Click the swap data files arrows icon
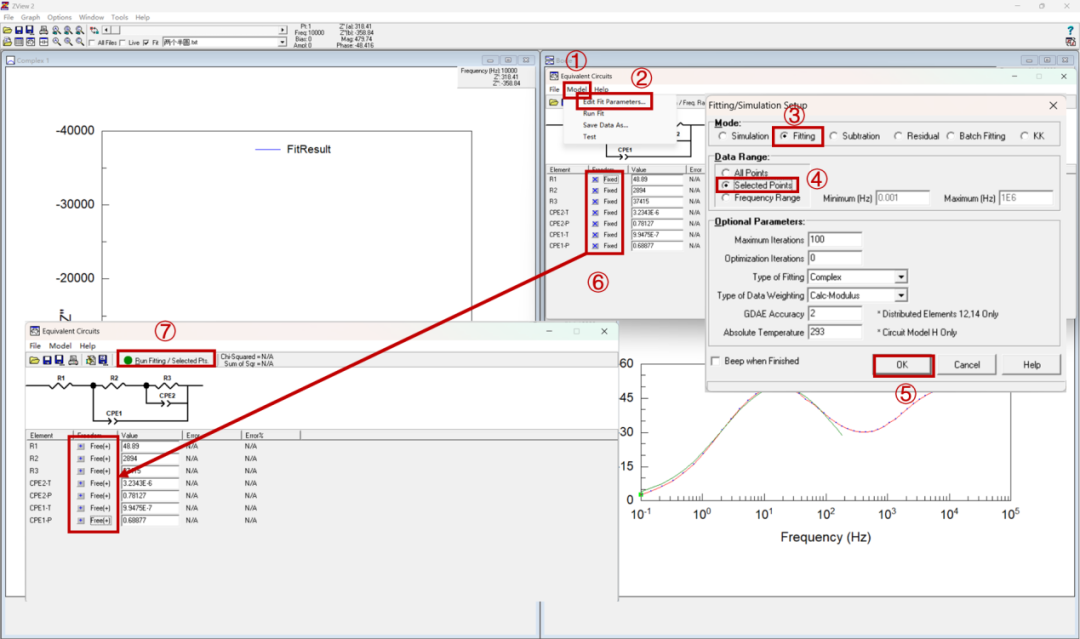Viewport: 1080px width, 639px height. [94, 30]
